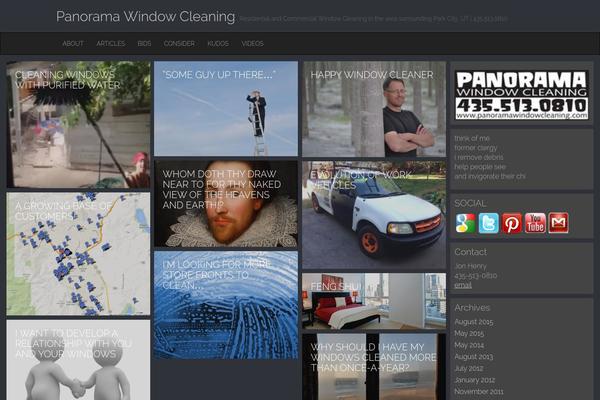Open the Evolution of Work Vehicles post
This screenshot has height=400, width=600.
point(374,215)
